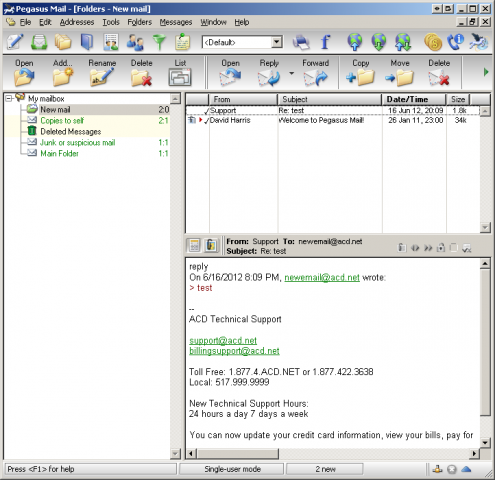Move message to folder icon
The image size is (495, 480).
click(400, 78)
